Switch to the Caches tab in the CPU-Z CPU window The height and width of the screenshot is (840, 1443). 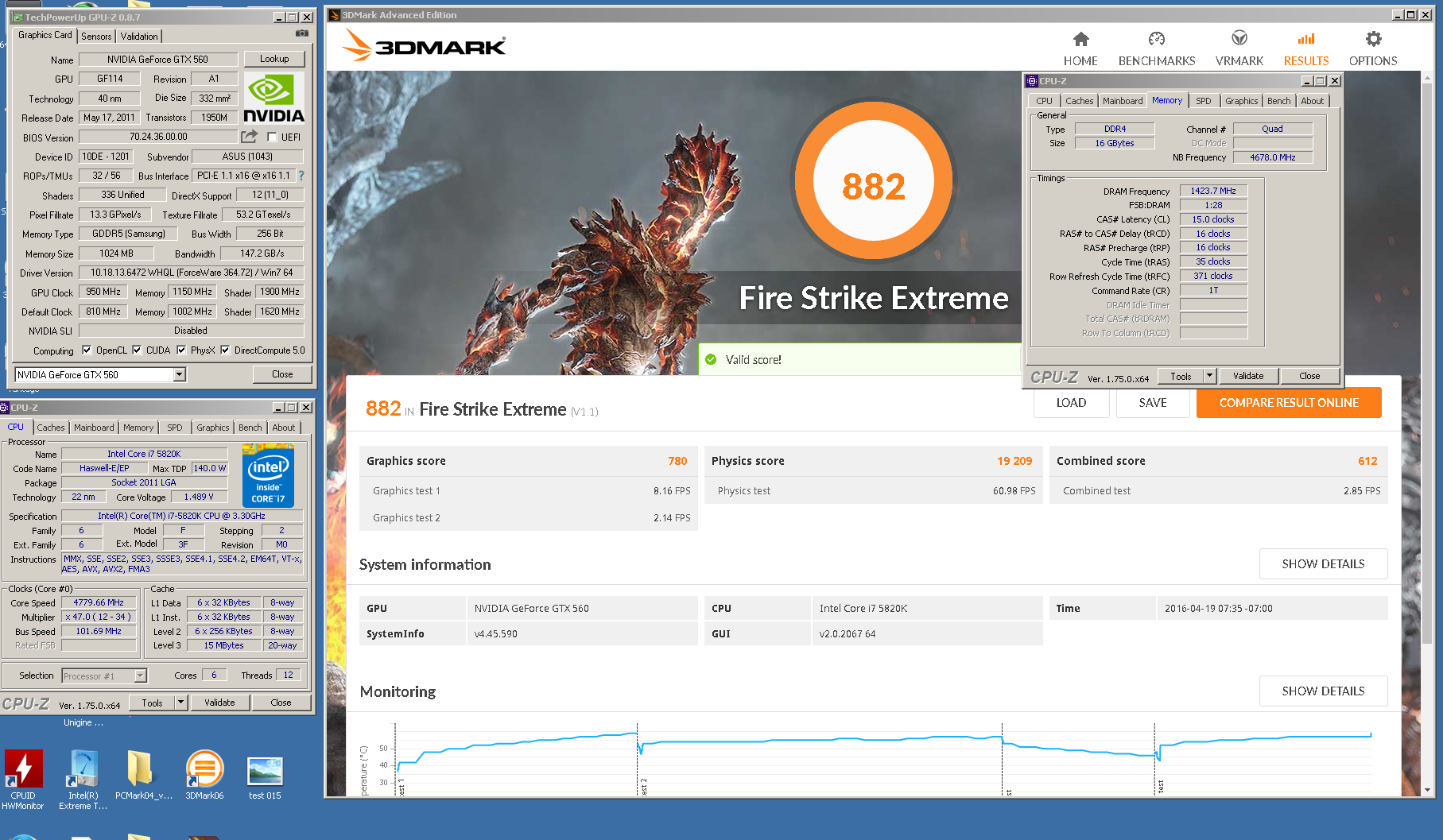click(51, 427)
